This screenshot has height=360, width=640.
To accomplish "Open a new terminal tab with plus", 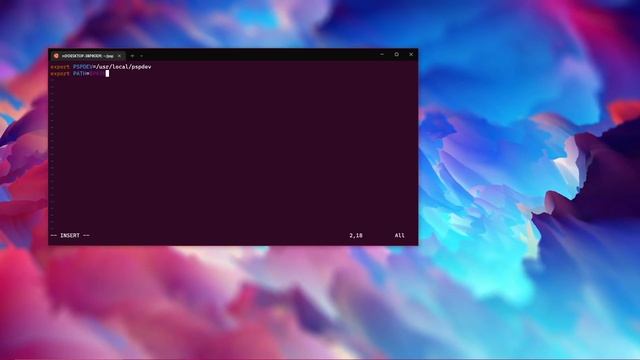I will [132, 56].
